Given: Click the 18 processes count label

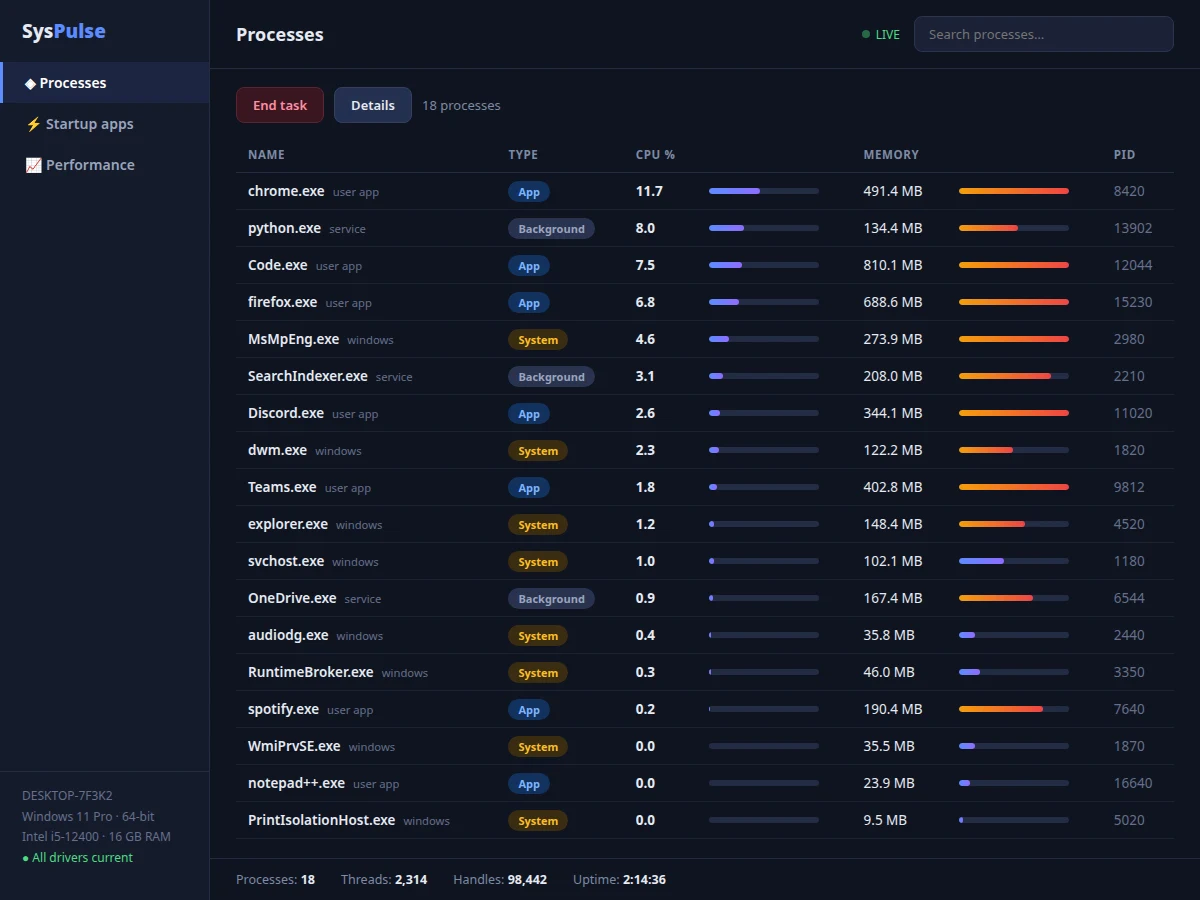Looking at the screenshot, I should pyautogui.click(x=461, y=105).
